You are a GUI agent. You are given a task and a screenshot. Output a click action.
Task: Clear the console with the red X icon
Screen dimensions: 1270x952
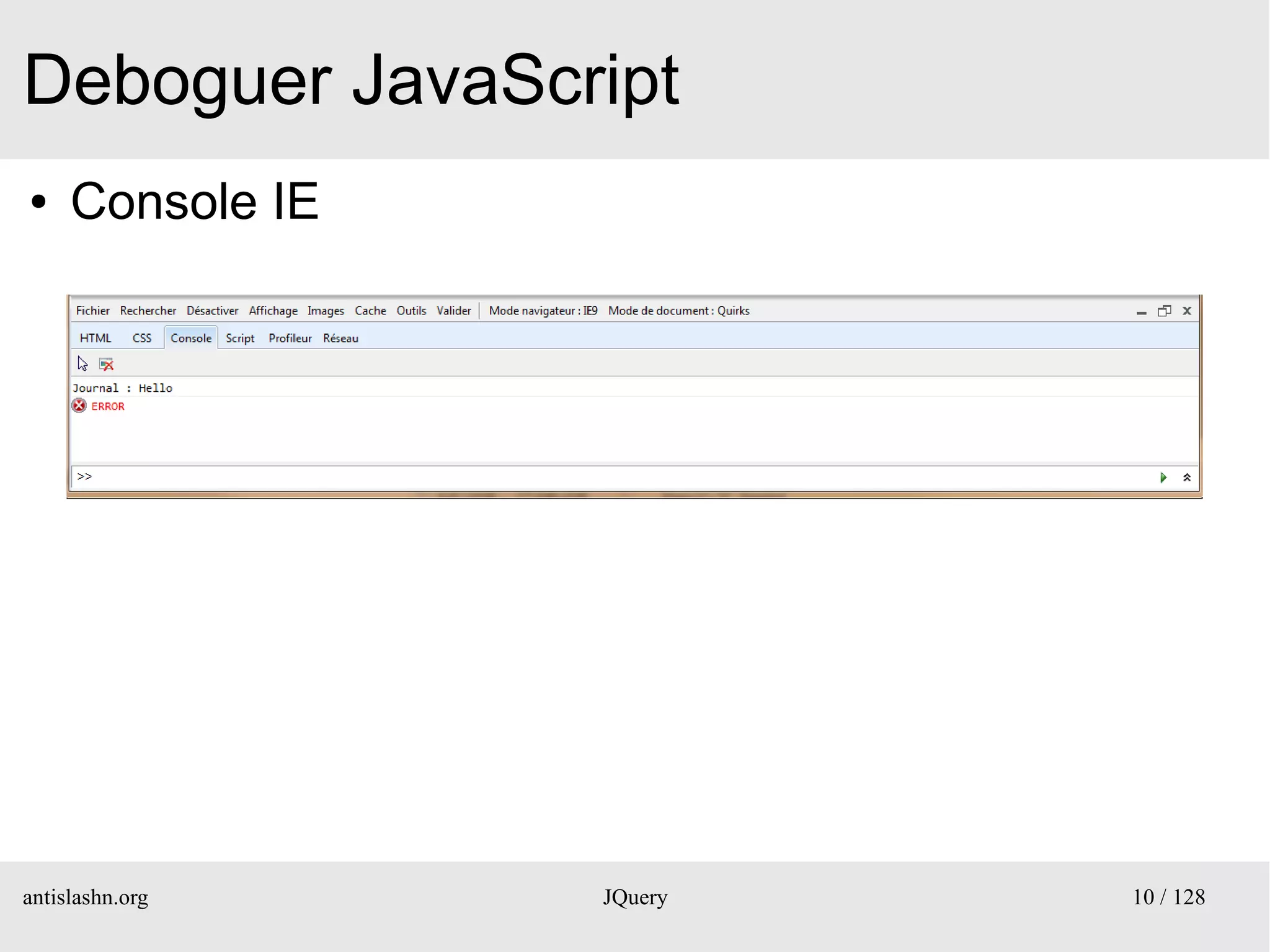(x=107, y=364)
